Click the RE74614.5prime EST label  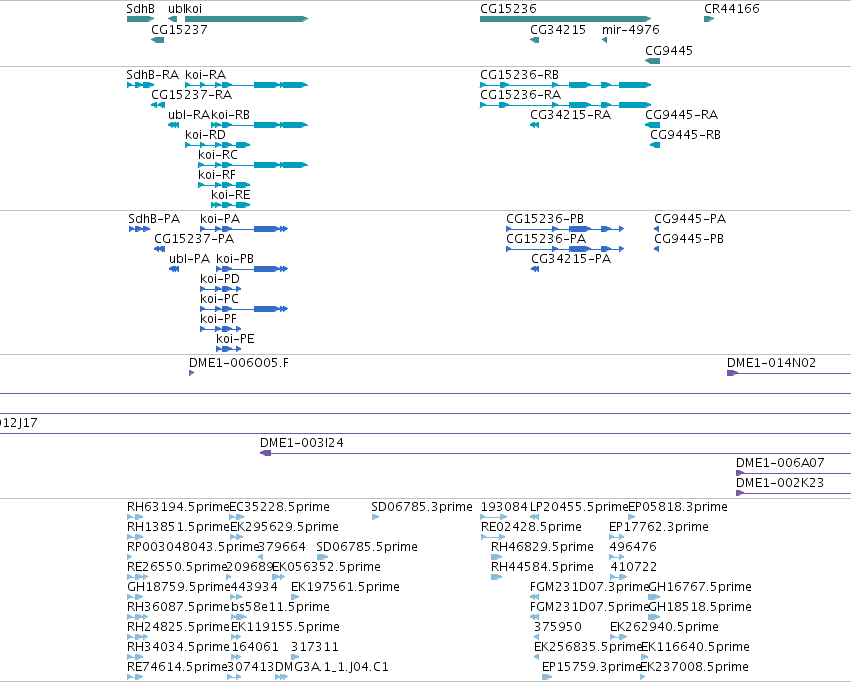tap(177, 668)
